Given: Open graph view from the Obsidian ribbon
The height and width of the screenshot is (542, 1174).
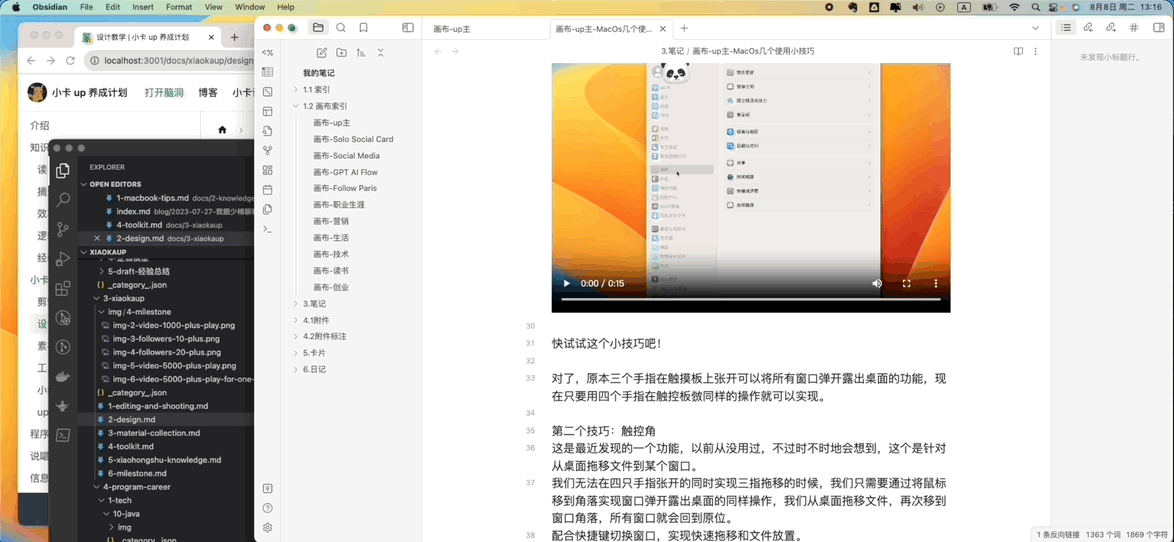Looking at the screenshot, I should (267, 150).
